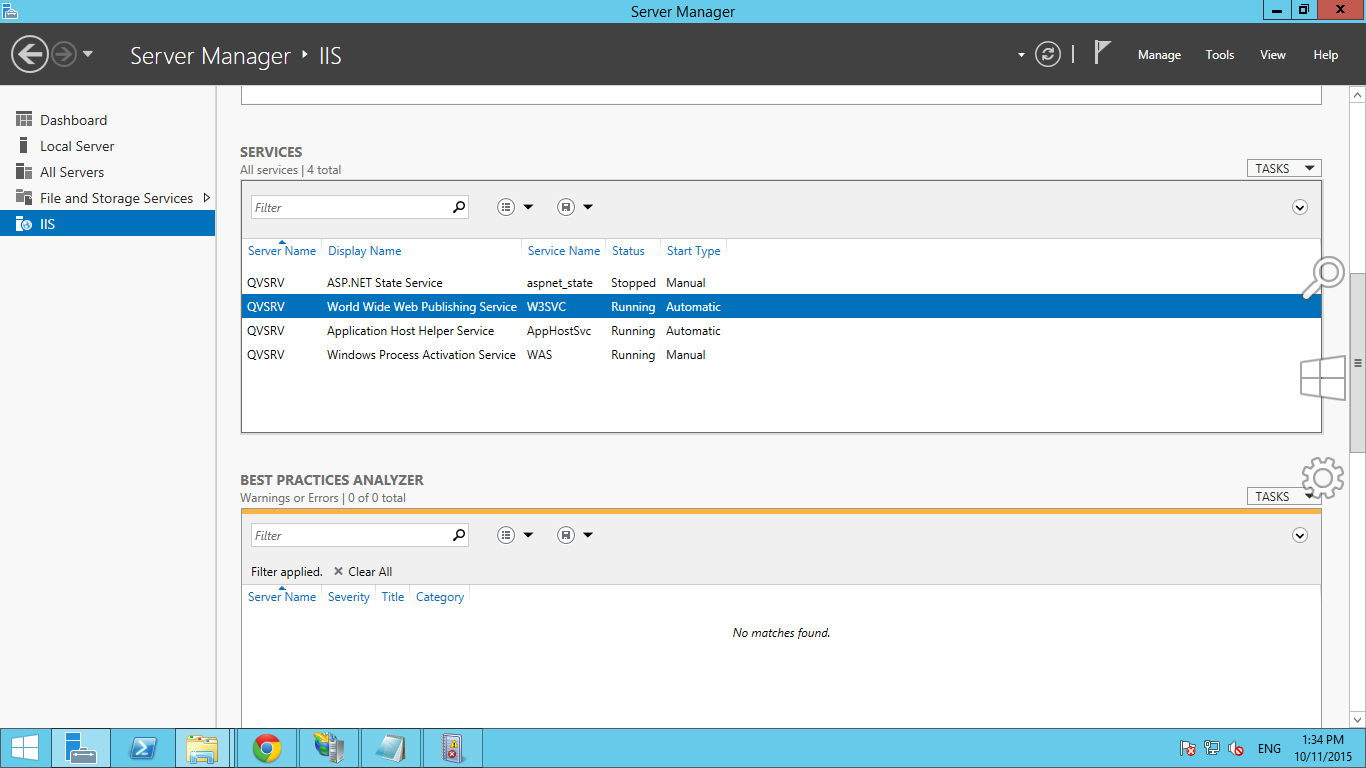Viewport: 1366px width, 768px height.
Task: Click the File and Storage Services icon
Action: point(24,198)
